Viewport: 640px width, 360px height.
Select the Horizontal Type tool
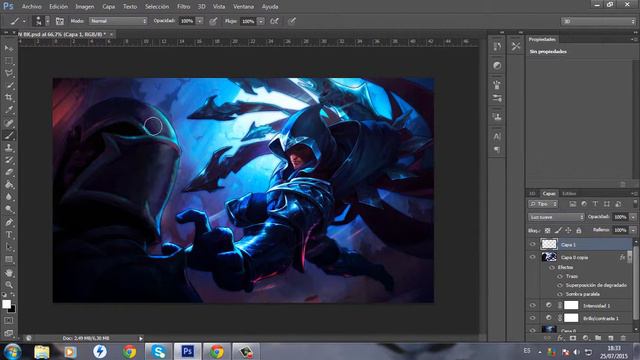(9, 235)
